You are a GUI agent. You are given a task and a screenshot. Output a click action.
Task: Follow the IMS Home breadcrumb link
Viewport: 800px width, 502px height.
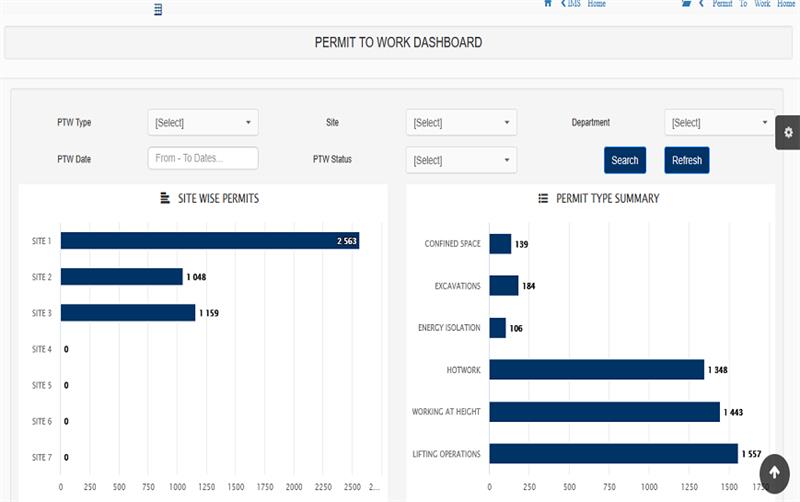(586, 4)
